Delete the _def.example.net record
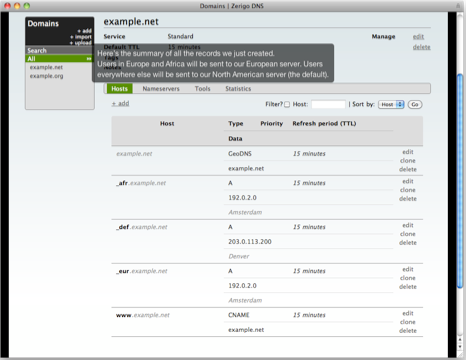Viewport: 466px width, 360px height. (x=408, y=243)
